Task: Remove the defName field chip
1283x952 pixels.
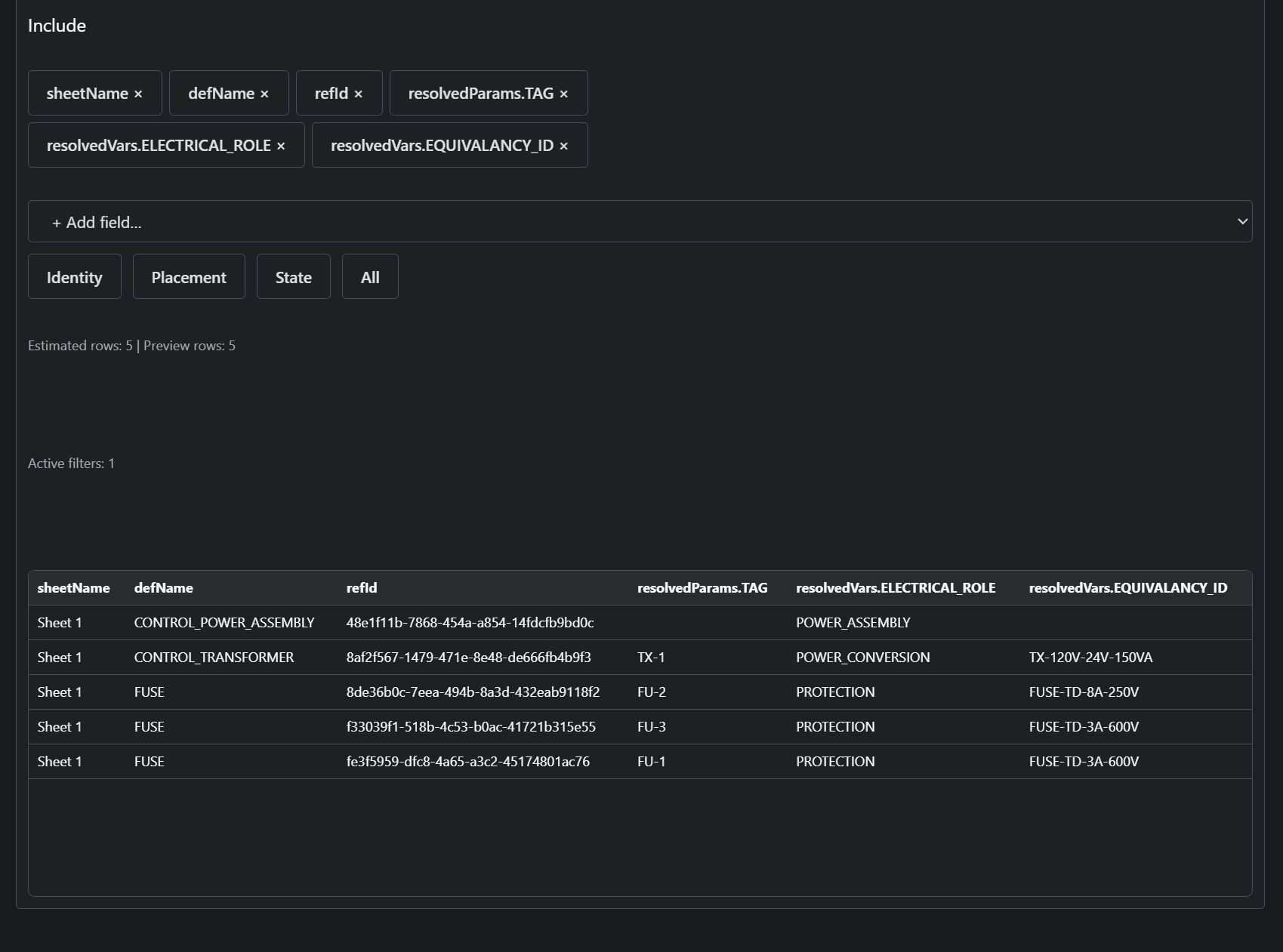Action: pos(264,94)
